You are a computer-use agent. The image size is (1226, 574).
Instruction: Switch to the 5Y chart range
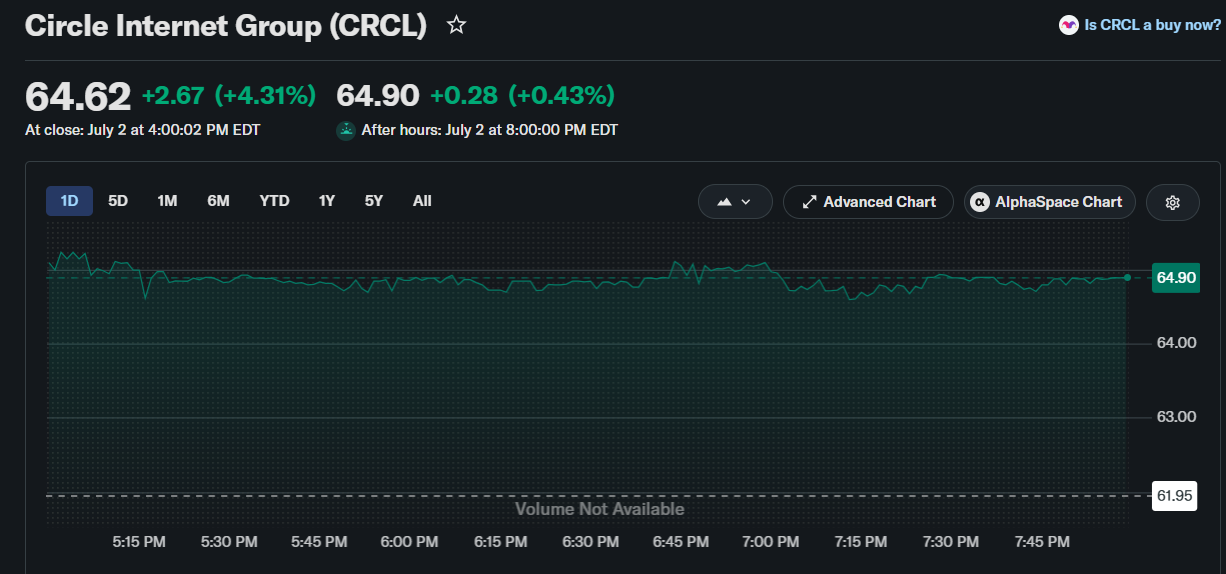374,201
